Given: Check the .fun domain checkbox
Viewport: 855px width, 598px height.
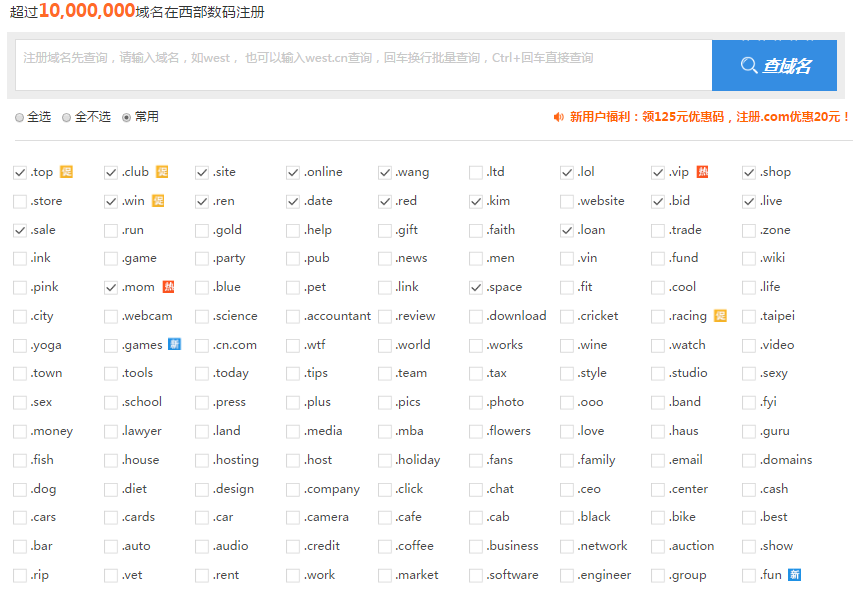Looking at the screenshot, I should 749,575.
